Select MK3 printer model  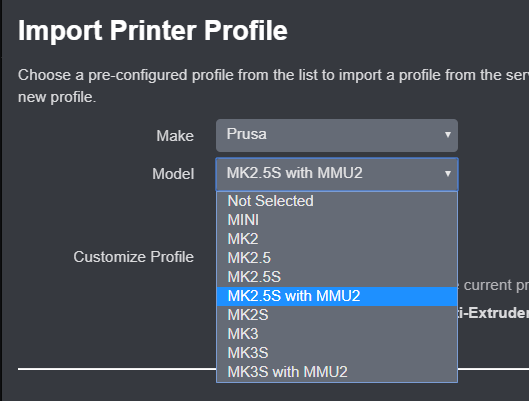pos(337,334)
